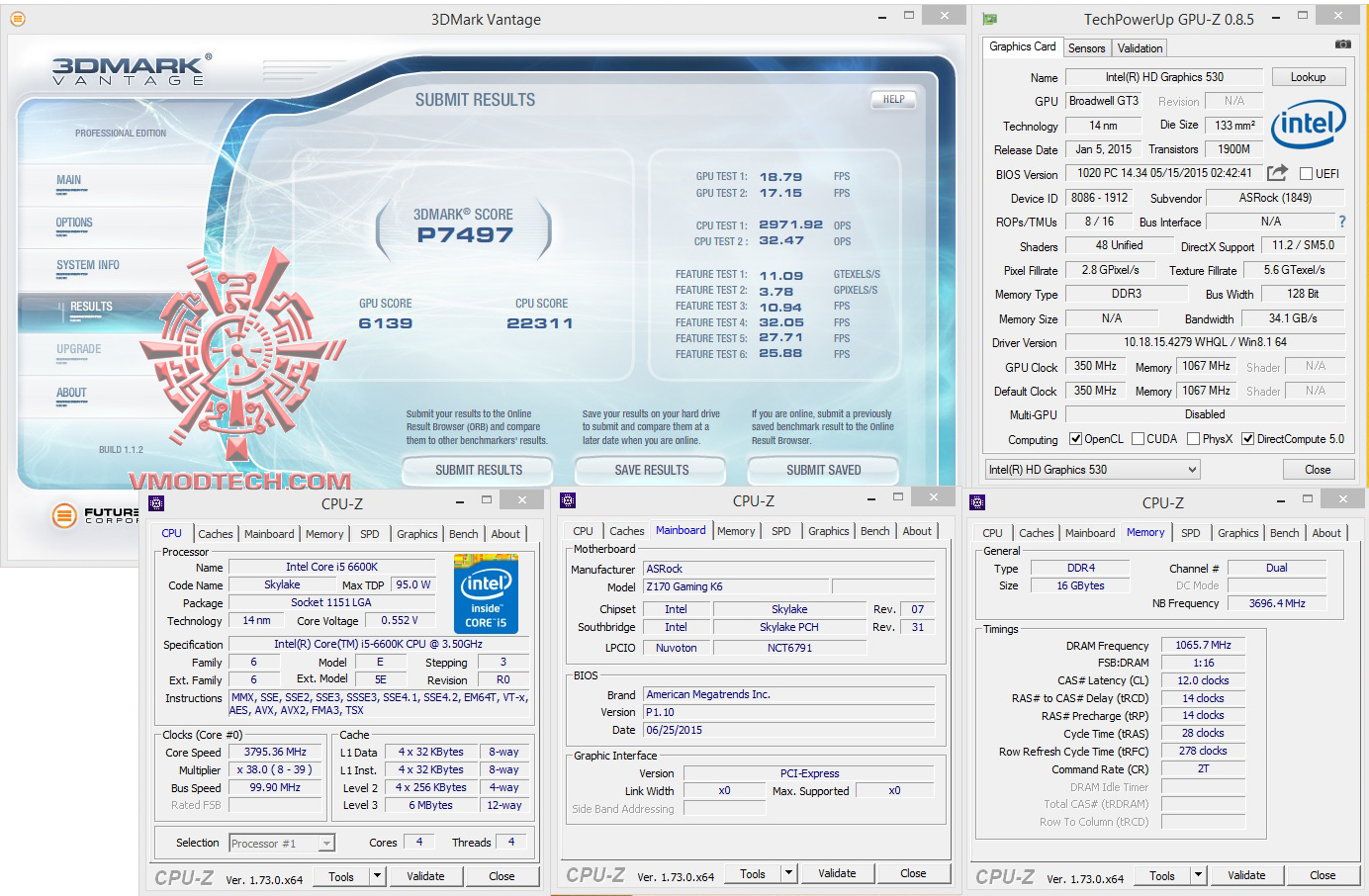Viewport: 1369px width, 896px height.
Task: Click the GPU-Z screenshot camera icon
Action: point(1342,45)
